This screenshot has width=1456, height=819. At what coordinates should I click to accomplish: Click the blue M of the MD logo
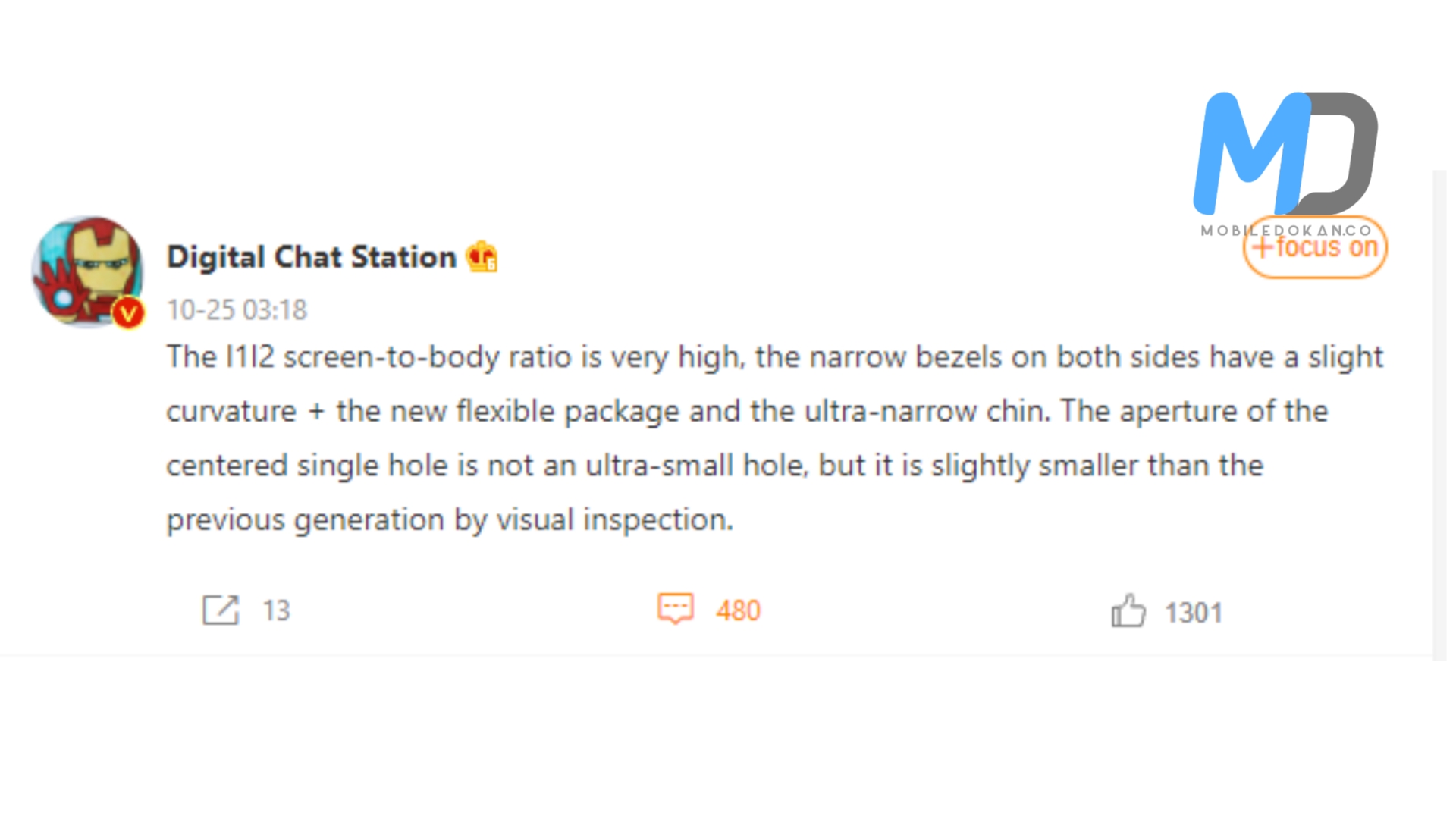click(1251, 152)
